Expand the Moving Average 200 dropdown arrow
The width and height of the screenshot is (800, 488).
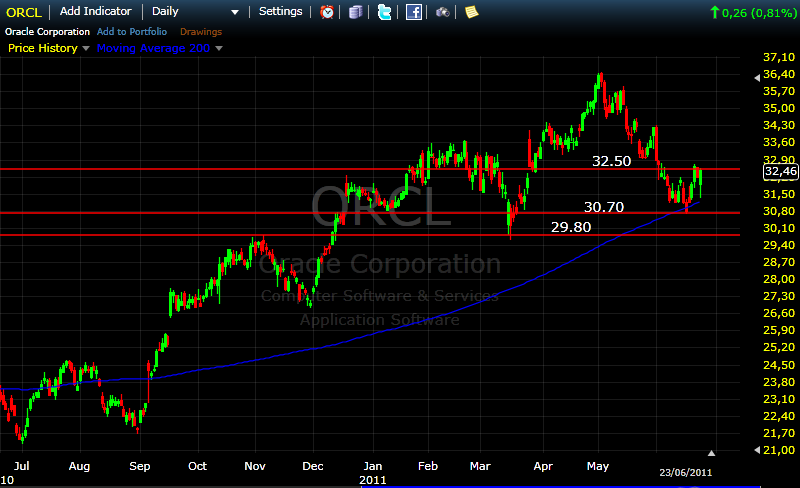pos(219,48)
